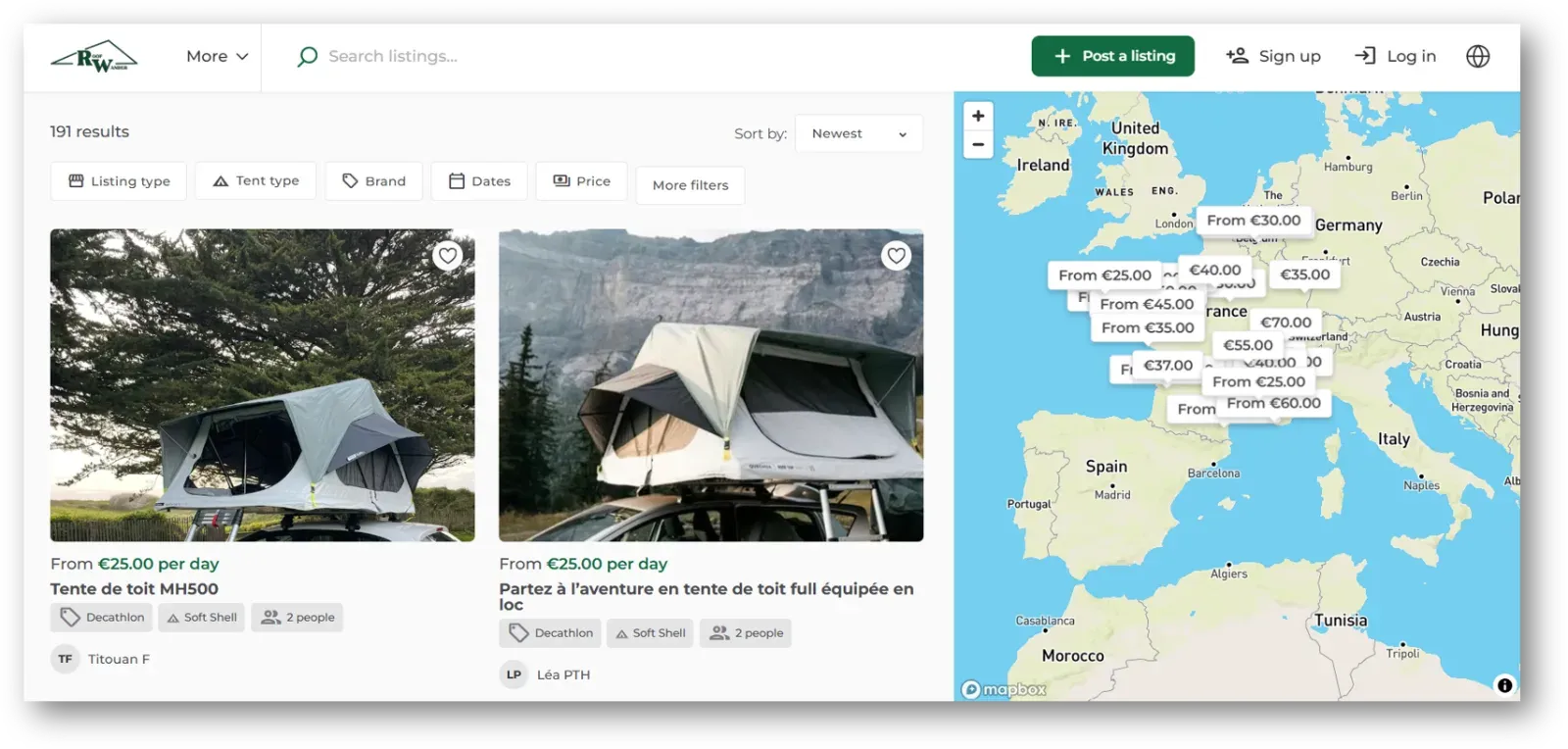Open the Brand filter

[373, 181]
